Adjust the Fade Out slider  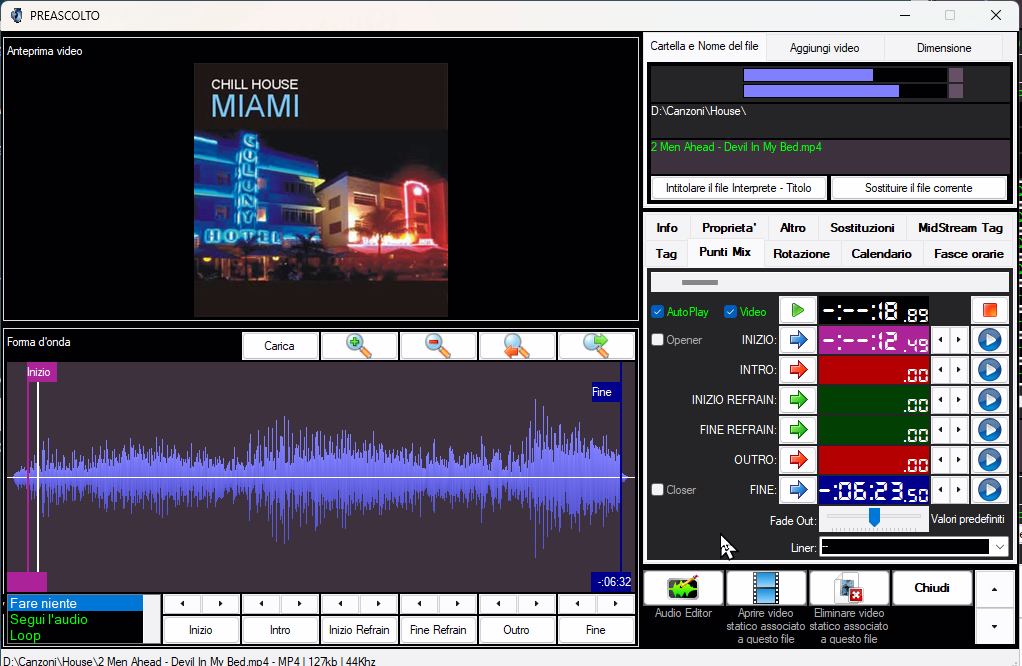[x=874, y=518]
